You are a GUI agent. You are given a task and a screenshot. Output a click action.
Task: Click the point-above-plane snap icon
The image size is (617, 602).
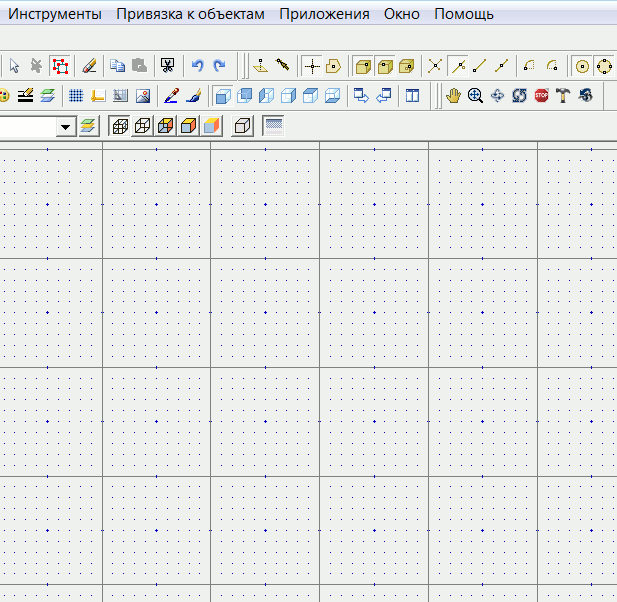pyautogui.click(x=260, y=66)
